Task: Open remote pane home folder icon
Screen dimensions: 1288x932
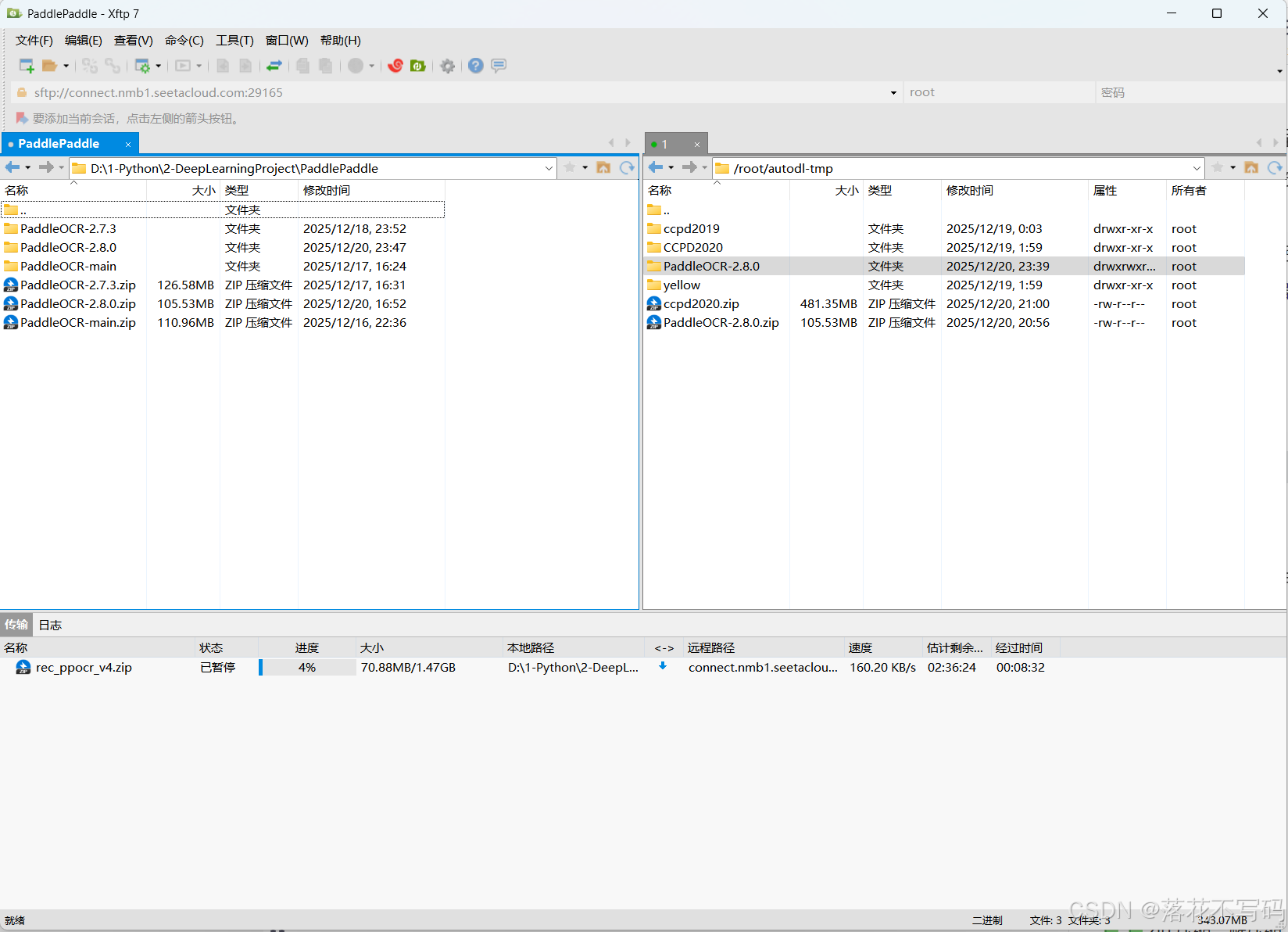Action: pyautogui.click(x=1251, y=167)
